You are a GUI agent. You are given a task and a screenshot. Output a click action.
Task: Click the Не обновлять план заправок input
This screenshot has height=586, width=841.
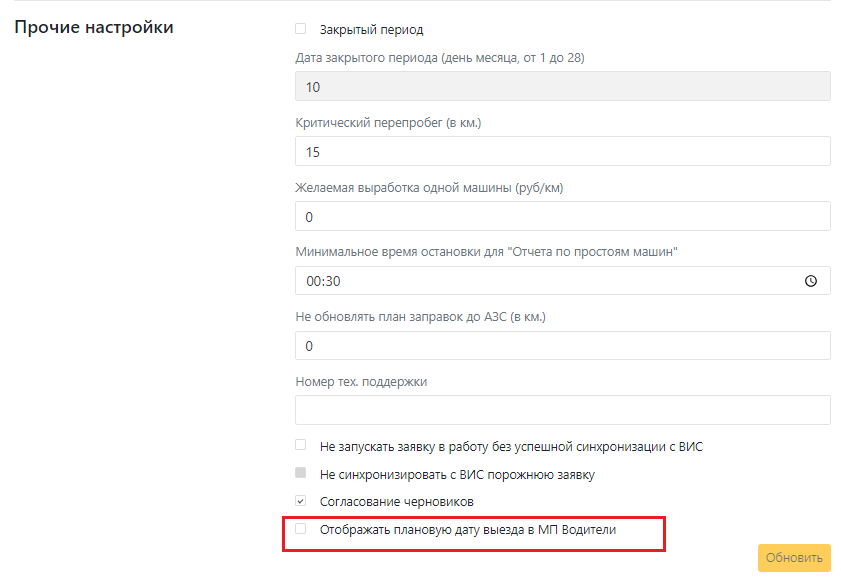click(x=563, y=346)
